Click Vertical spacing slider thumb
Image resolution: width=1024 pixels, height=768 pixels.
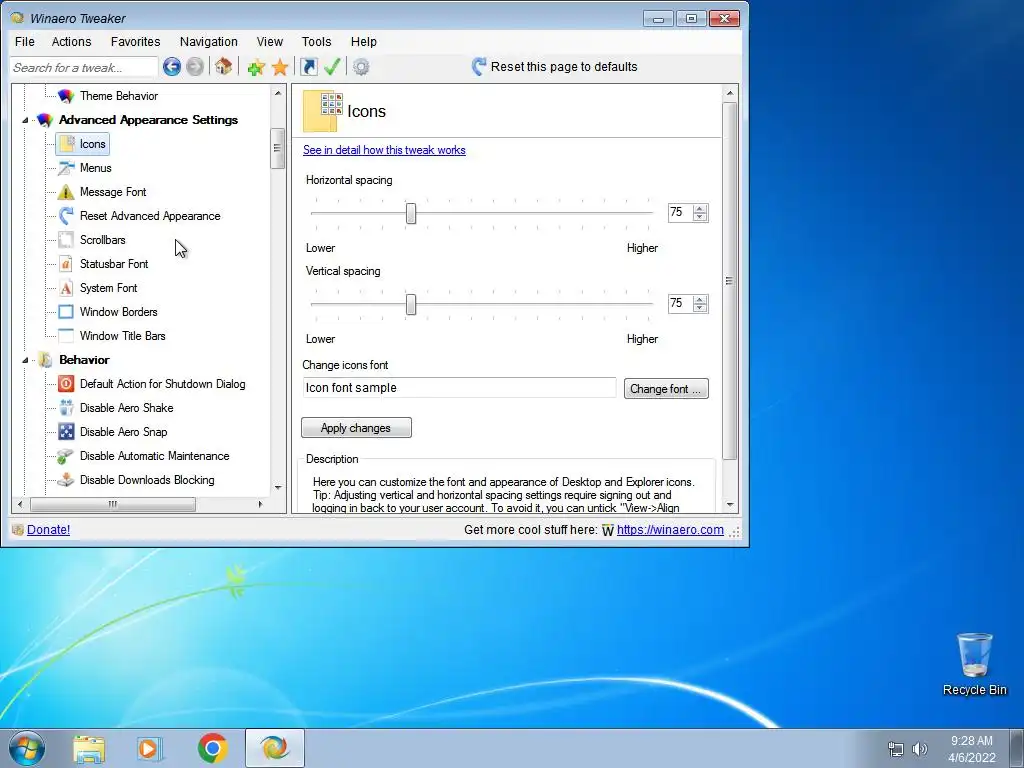pos(411,304)
